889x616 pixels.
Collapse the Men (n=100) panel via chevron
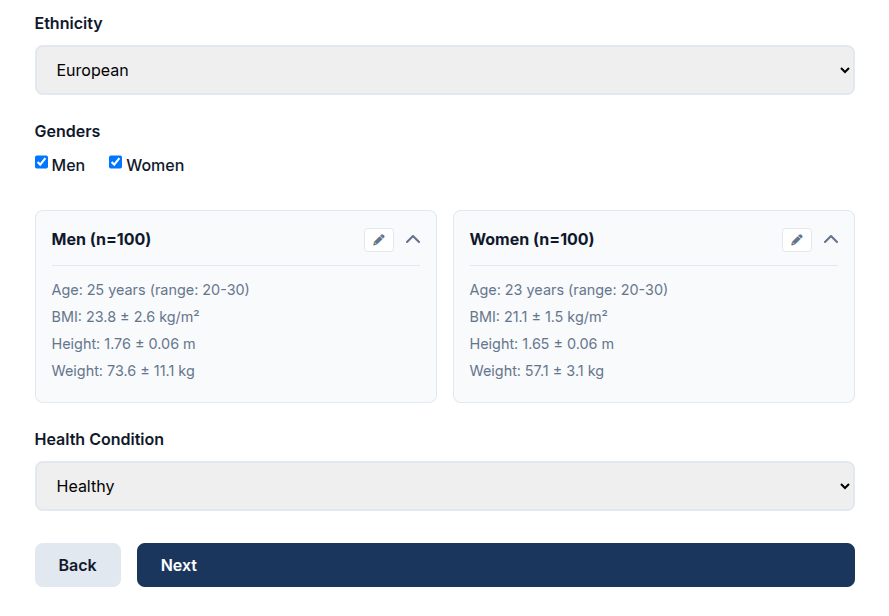pos(413,240)
